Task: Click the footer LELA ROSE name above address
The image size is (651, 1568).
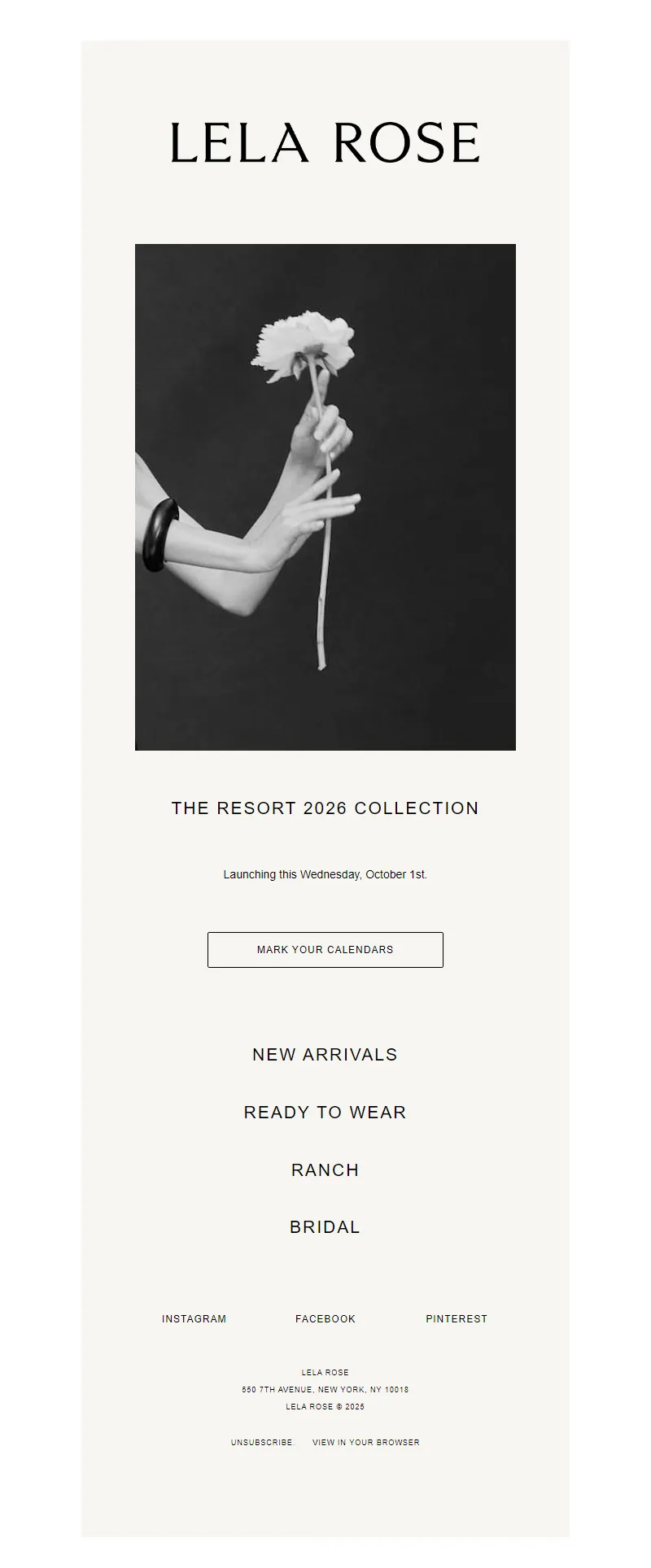Action: pos(325,1373)
